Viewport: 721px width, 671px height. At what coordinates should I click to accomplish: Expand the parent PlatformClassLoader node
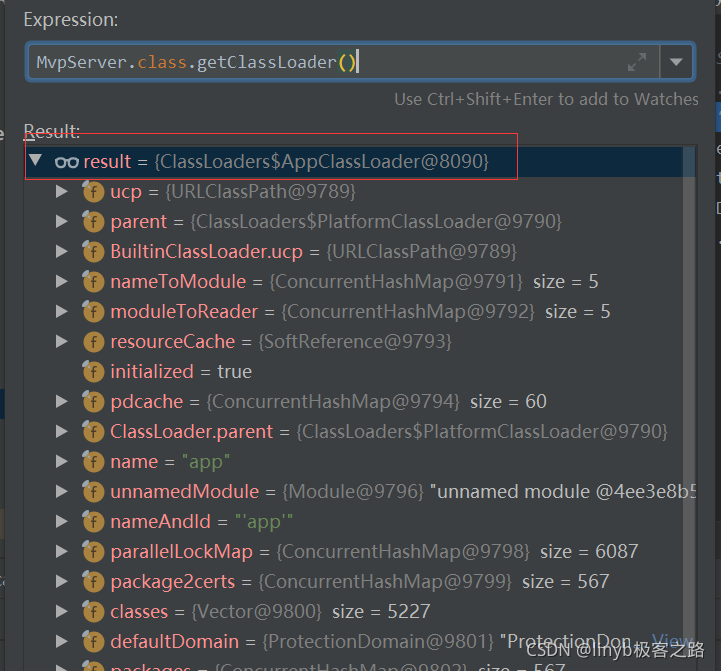coord(63,221)
